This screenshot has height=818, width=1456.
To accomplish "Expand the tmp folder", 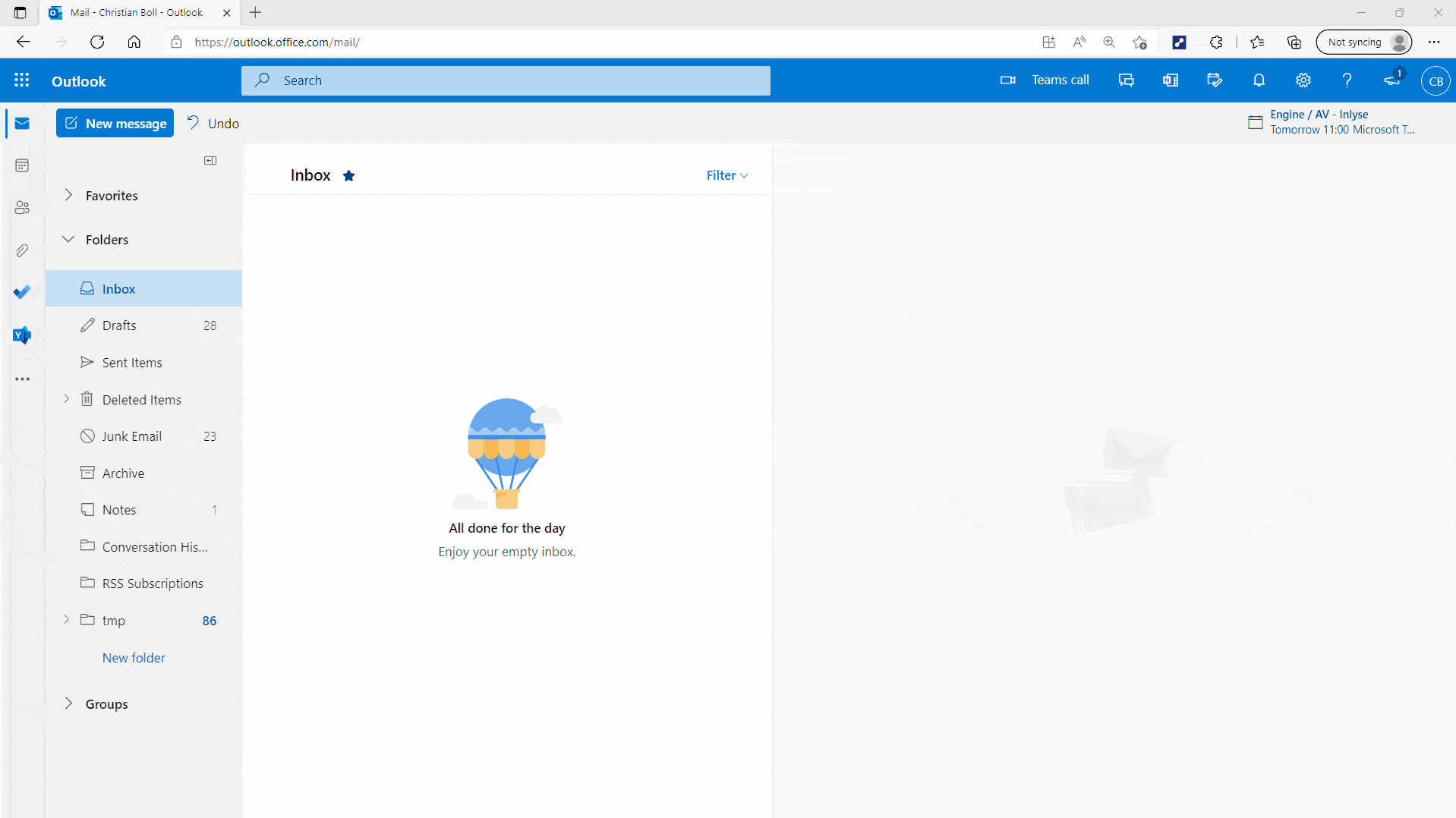I will [66, 620].
